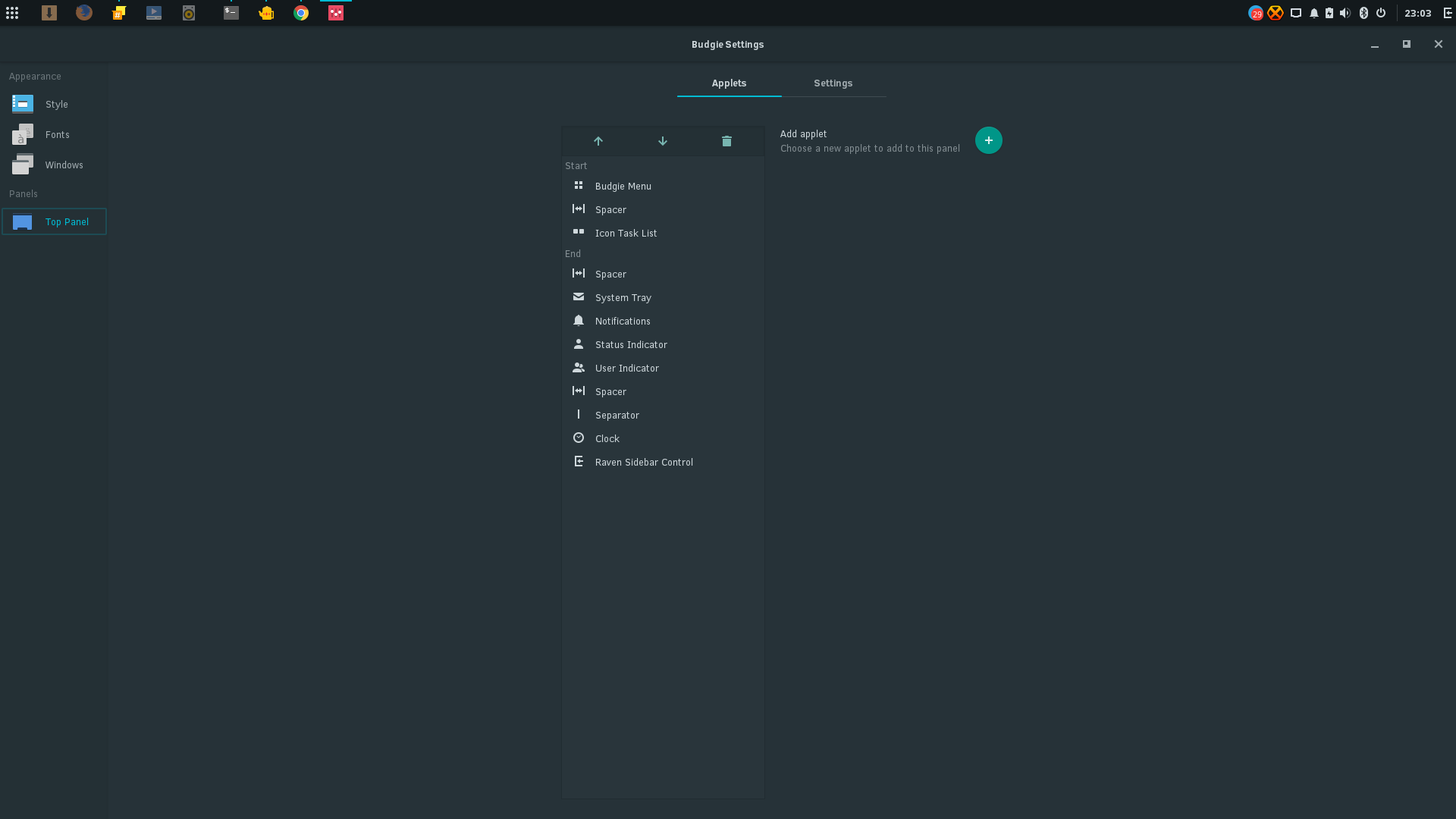
Task: Close the Budgie Settings window
Action: point(1438,44)
